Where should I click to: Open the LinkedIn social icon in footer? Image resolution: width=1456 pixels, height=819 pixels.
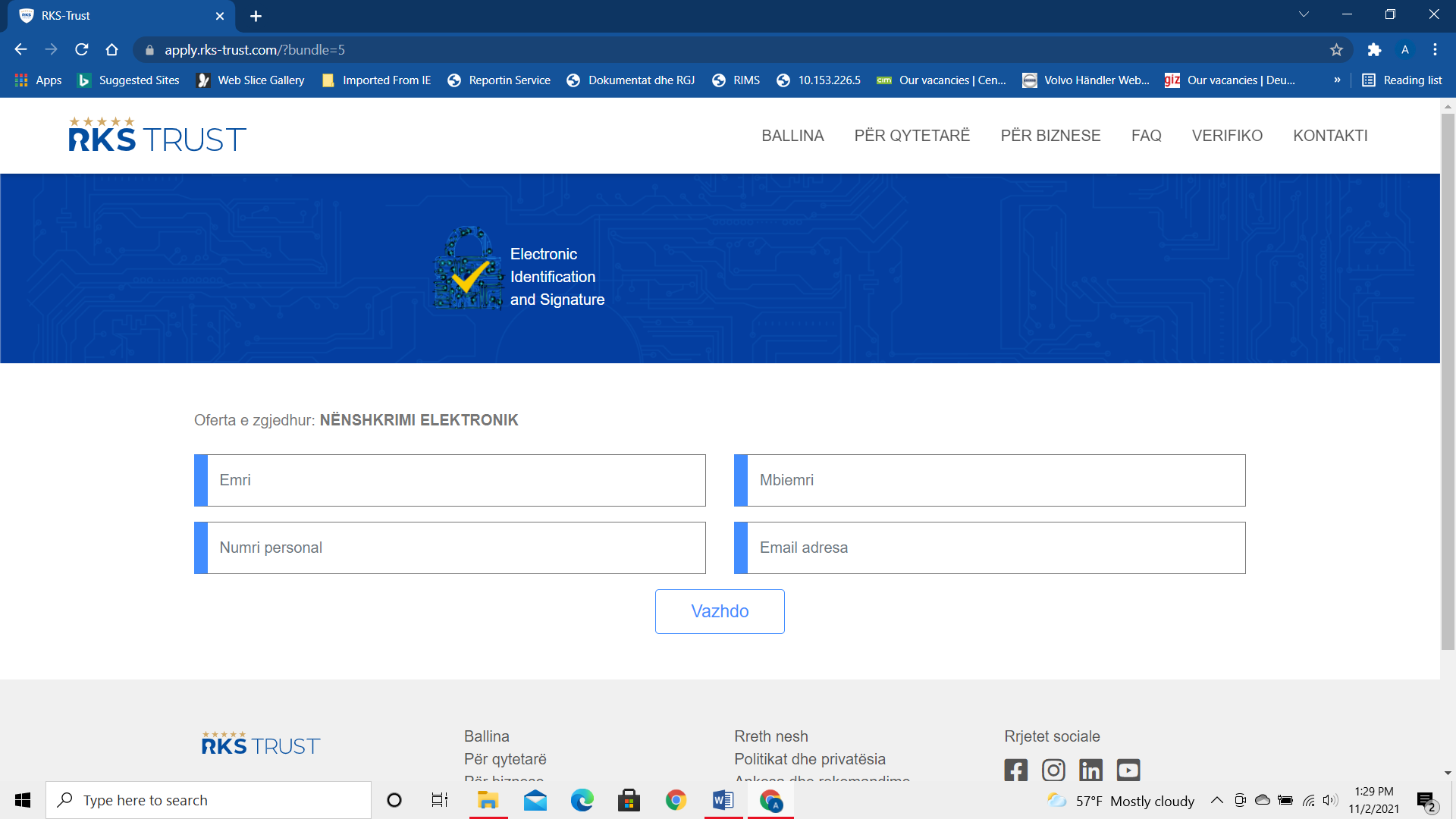1090,770
